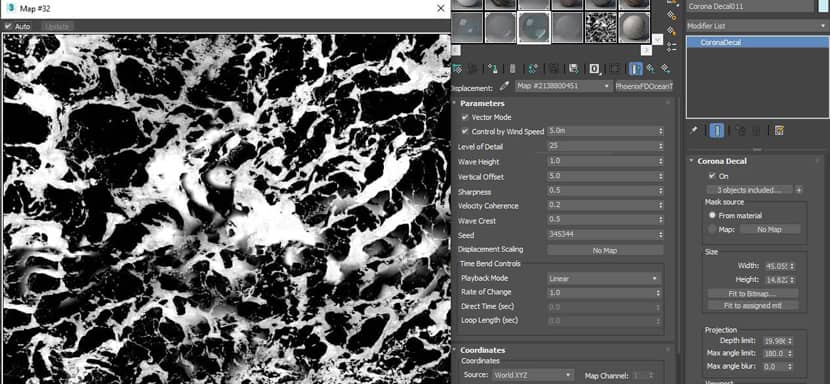Toggle Show Shaded Material in Viewport icon
This screenshot has height=384, width=830.
point(614,69)
